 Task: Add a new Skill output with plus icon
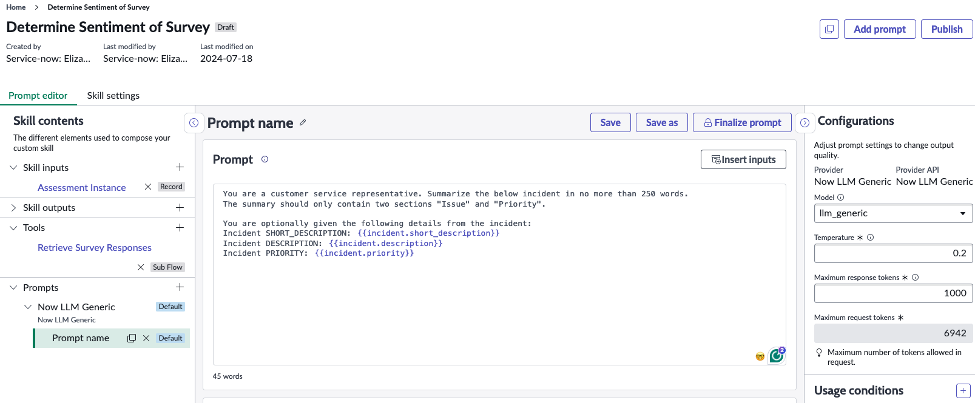pyautogui.click(x=179, y=208)
